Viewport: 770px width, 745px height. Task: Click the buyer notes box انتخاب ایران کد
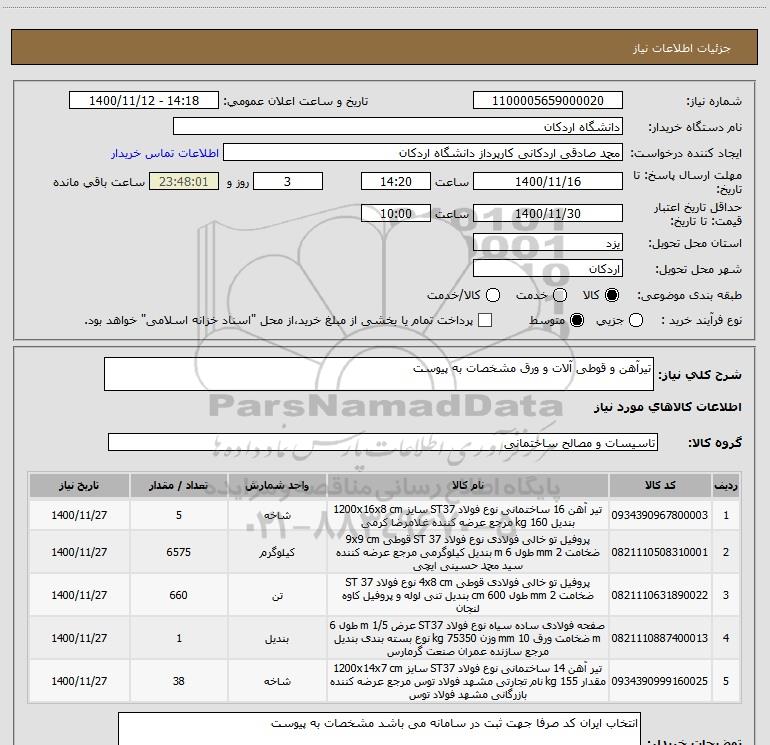[379, 729]
